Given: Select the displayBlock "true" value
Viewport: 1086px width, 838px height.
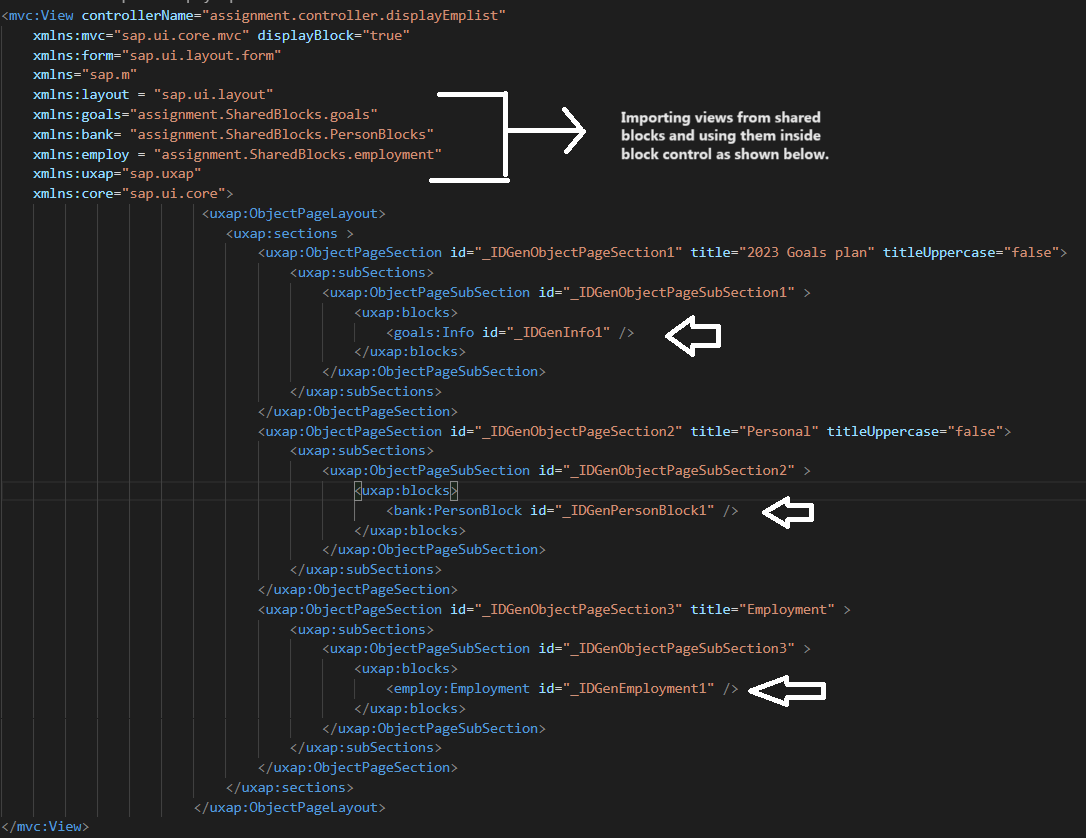Looking at the screenshot, I should coord(386,35).
